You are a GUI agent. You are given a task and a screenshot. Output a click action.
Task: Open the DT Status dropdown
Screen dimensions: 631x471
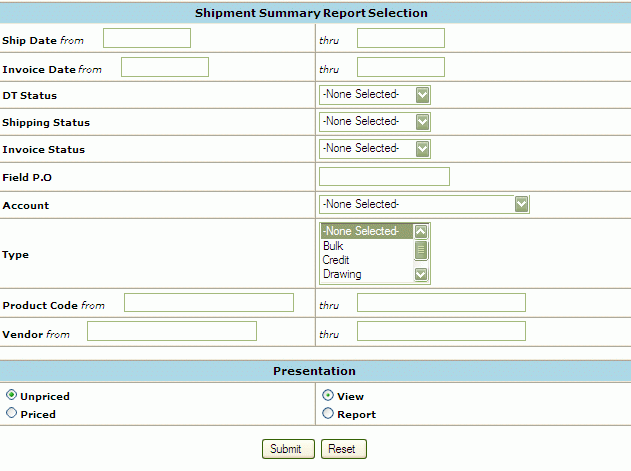pyautogui.click(x=374, y=94)
